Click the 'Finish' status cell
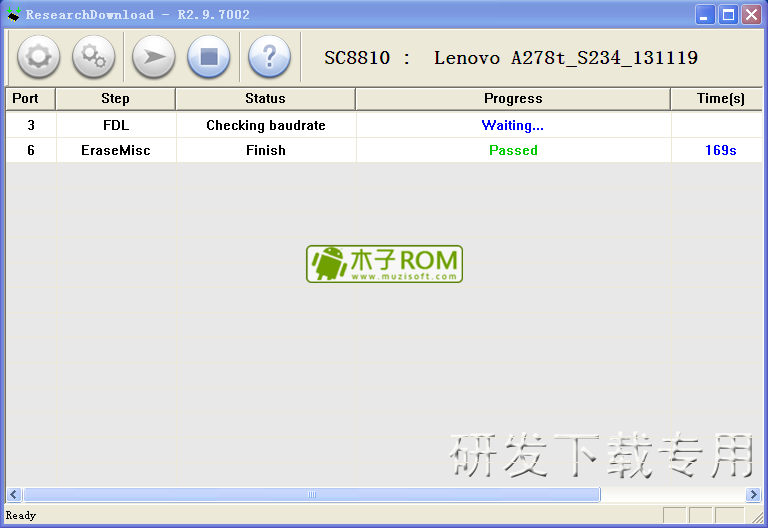 pyautogui.click(x=266, y=150)
